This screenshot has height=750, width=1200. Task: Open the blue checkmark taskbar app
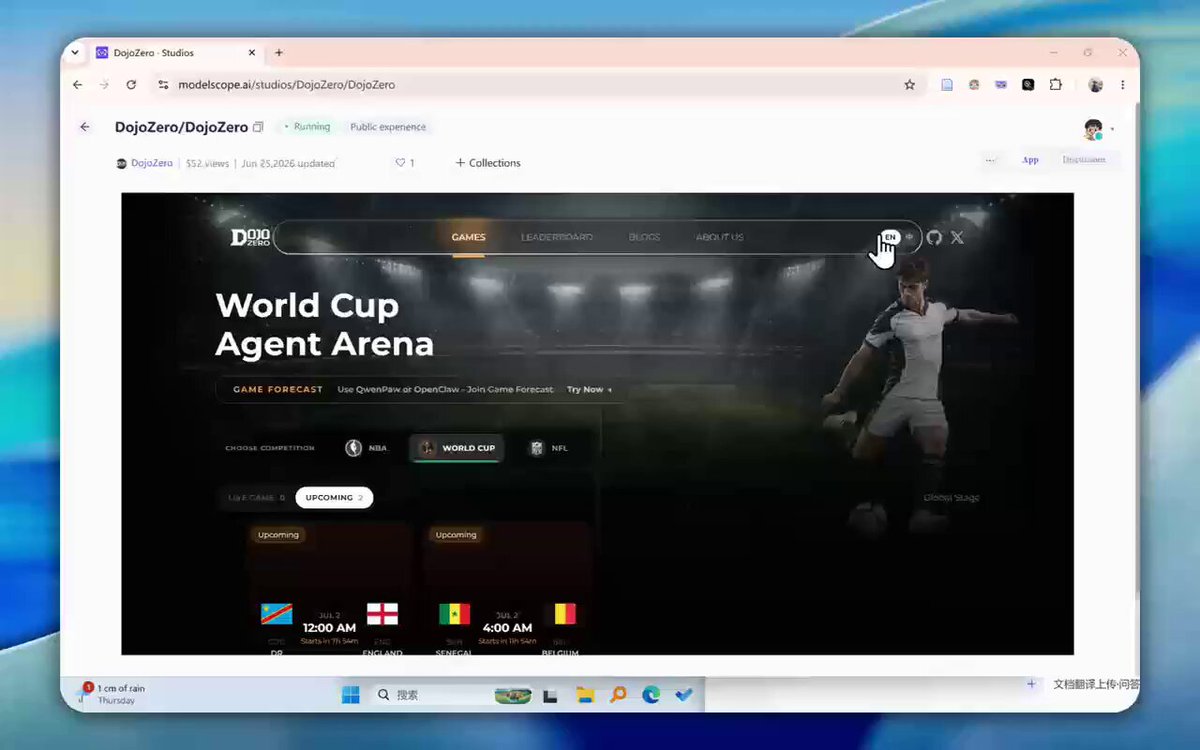[x=684, y=695]
